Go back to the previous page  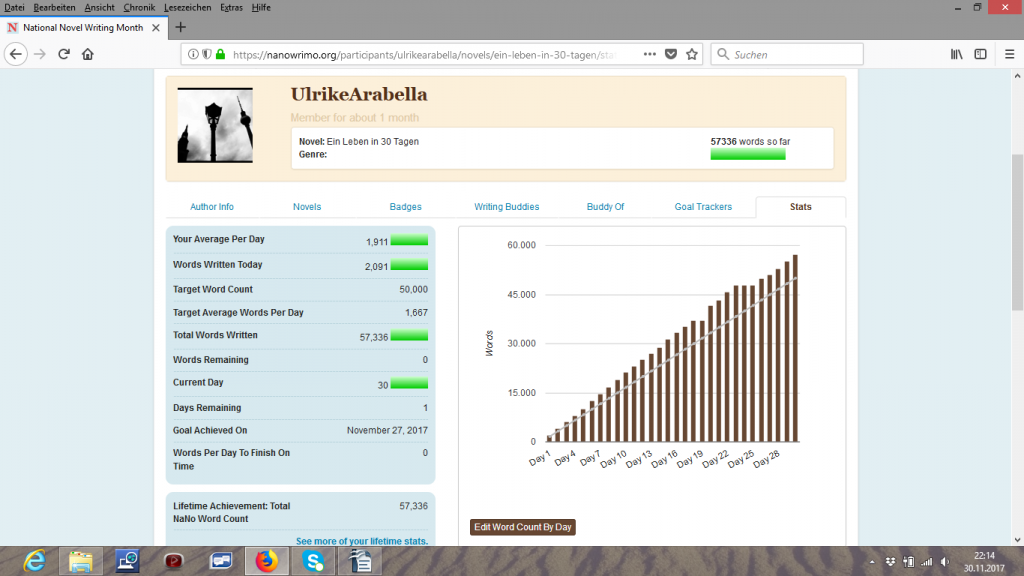pos(16,54)
